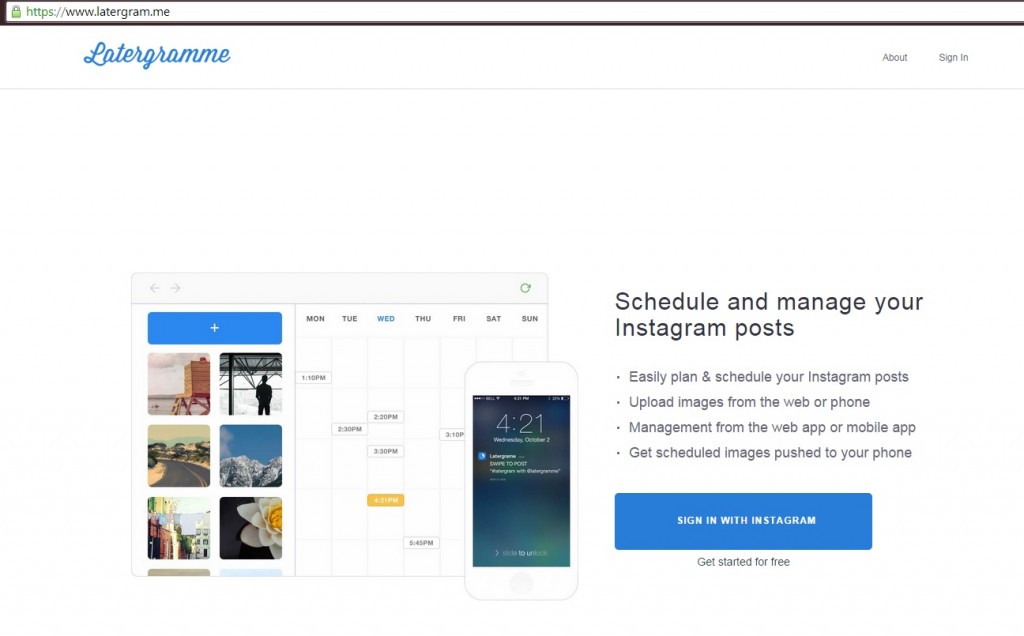Click the browser address bar URL
Screen dimensions: 1024x636
coord(98,12)
